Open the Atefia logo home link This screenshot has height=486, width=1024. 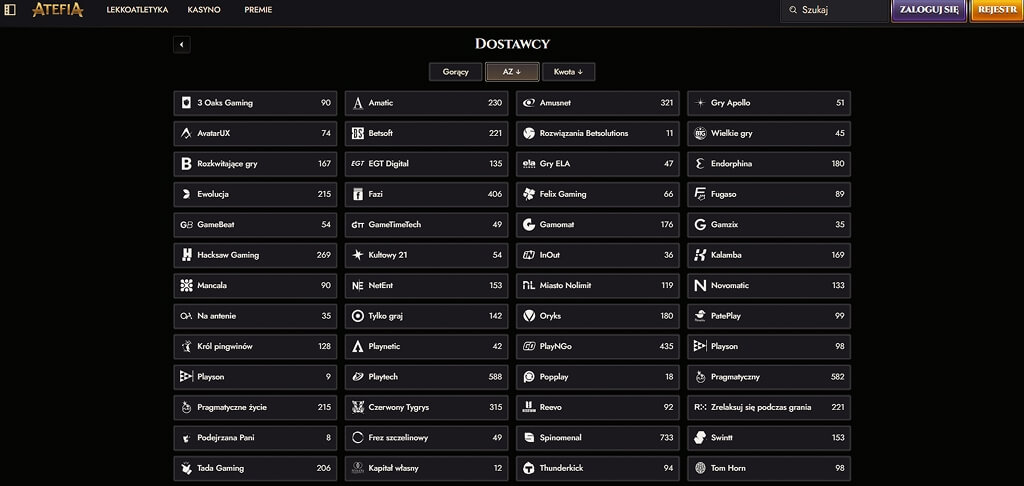(57, 10)
